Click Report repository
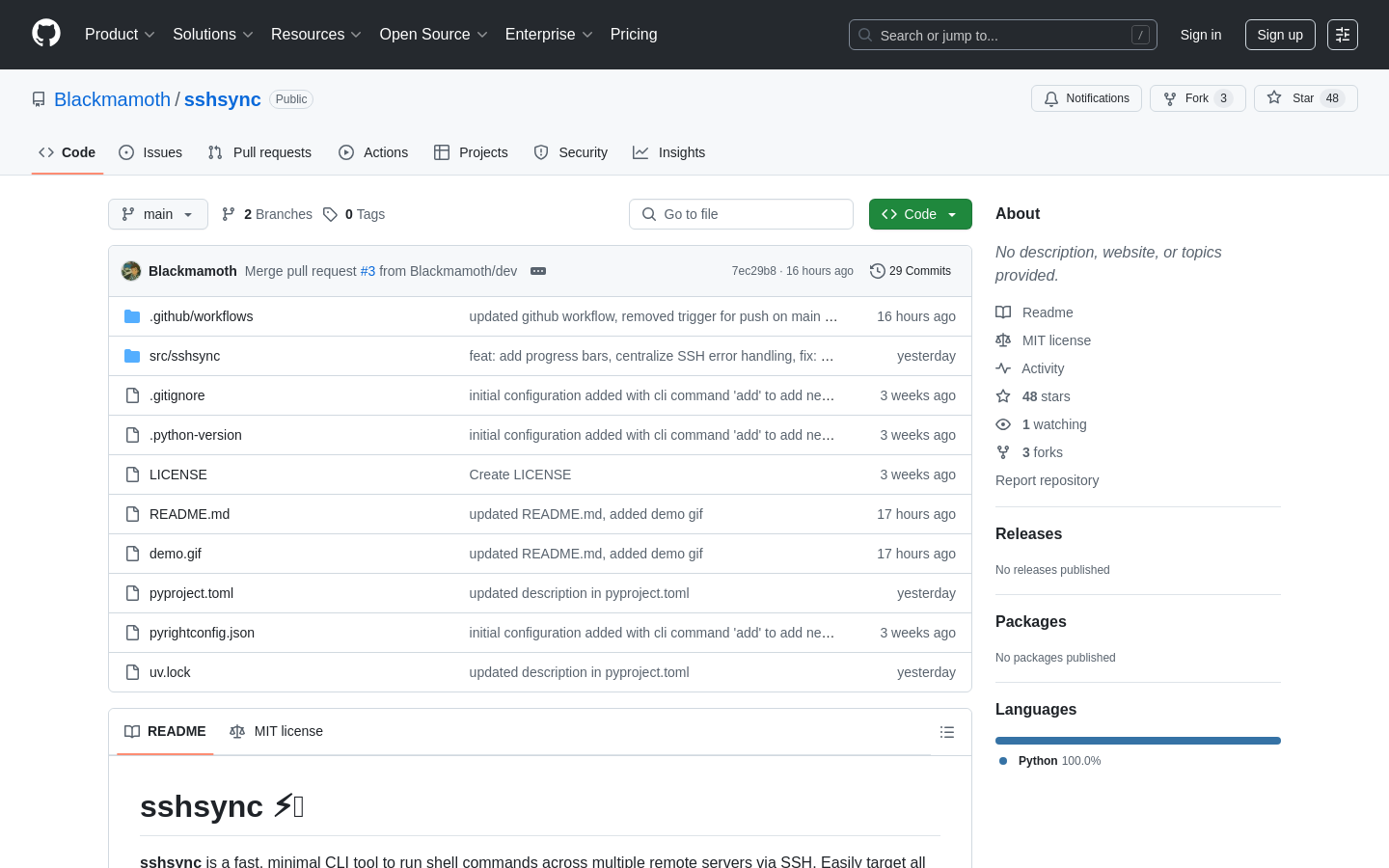The height and width of the screenshot is (868, 1389). (1047, 480)
